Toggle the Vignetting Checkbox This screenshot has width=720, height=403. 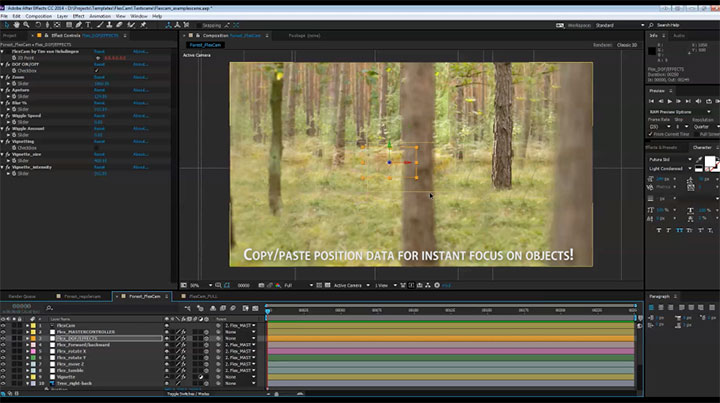[x=96, y=148]
